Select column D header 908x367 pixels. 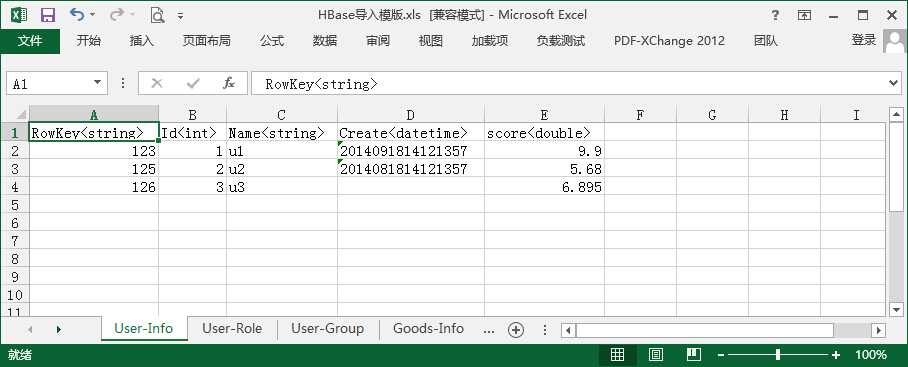(411, 114)
